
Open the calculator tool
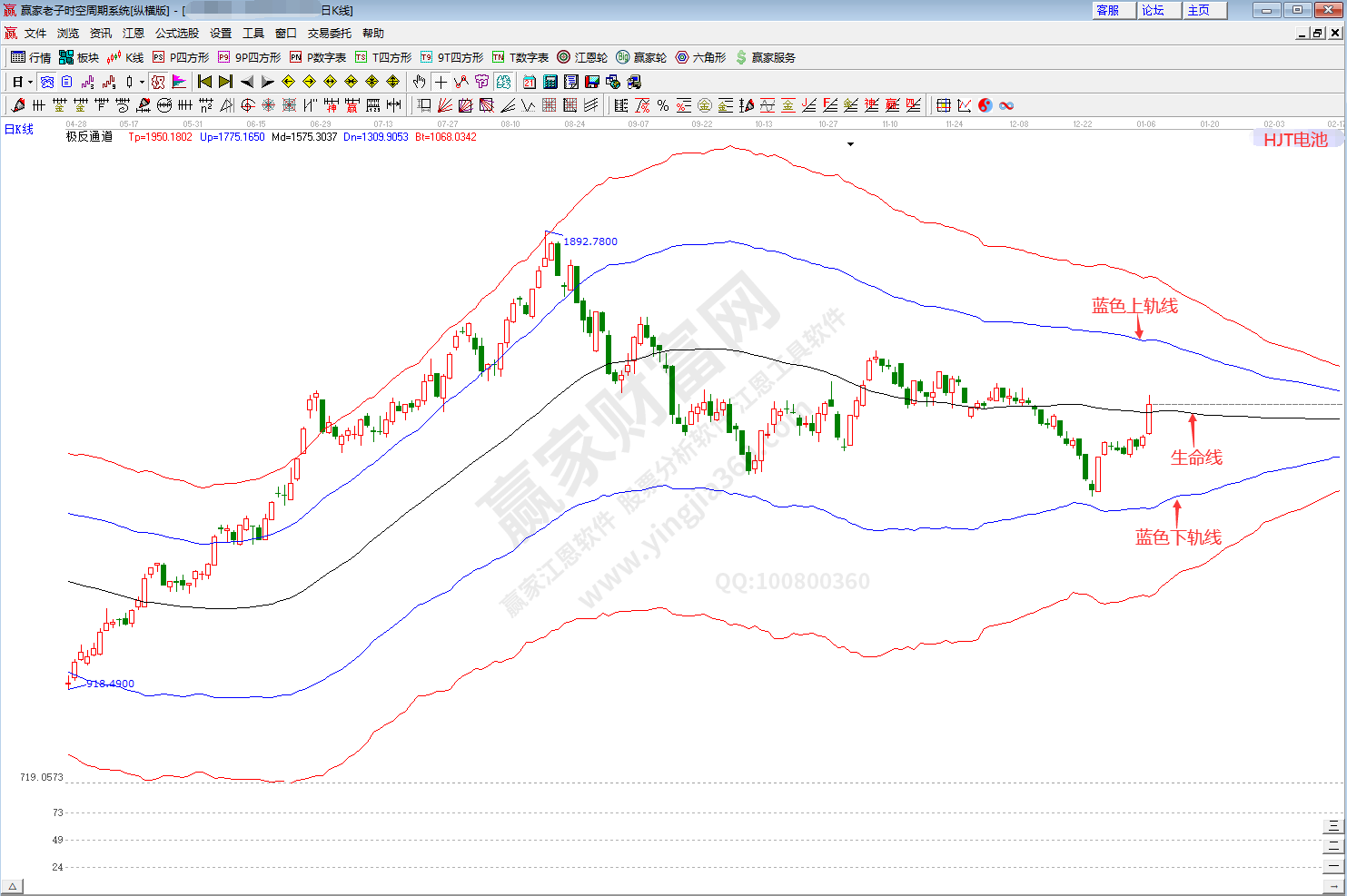pyautogui.click(x=550, y=82)
